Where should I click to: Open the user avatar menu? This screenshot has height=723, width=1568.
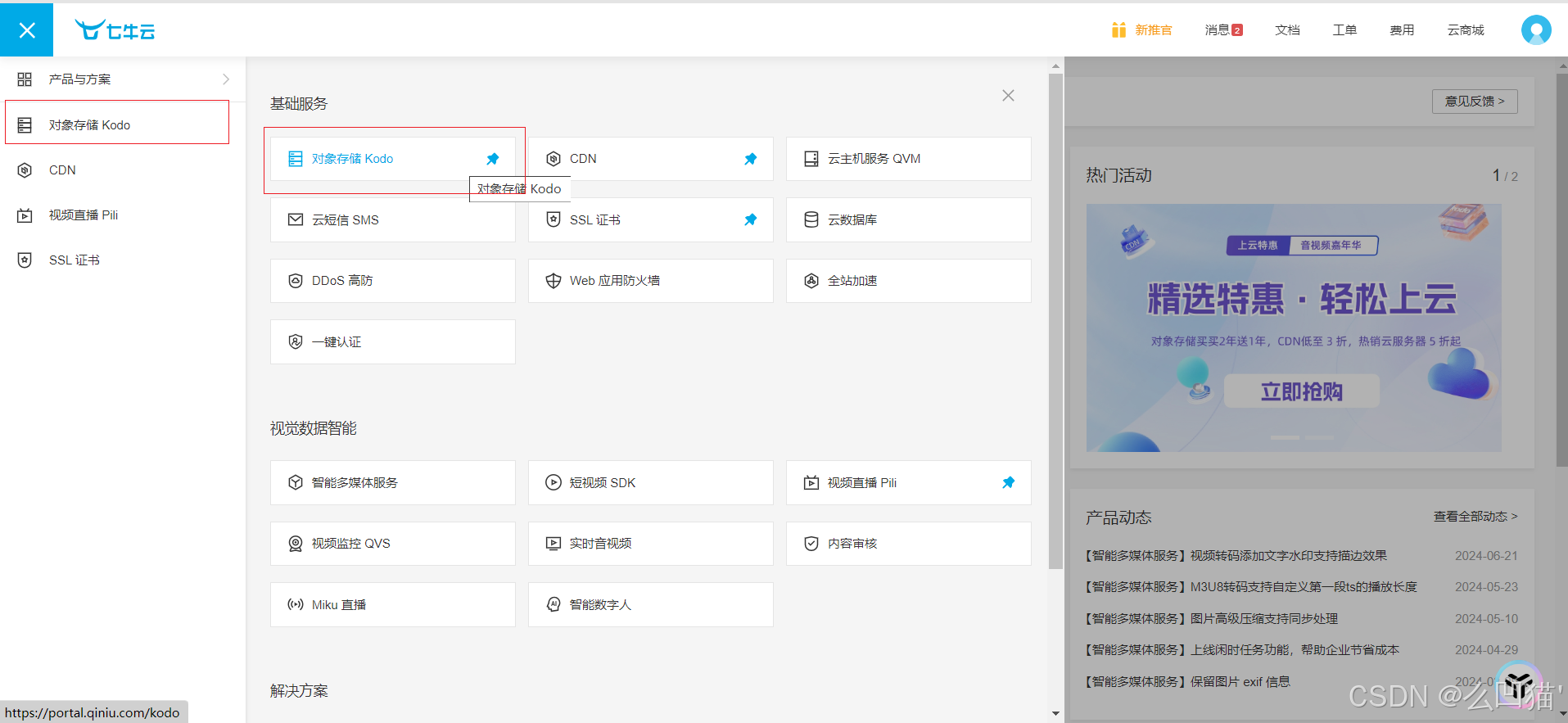coord(1536,30)
